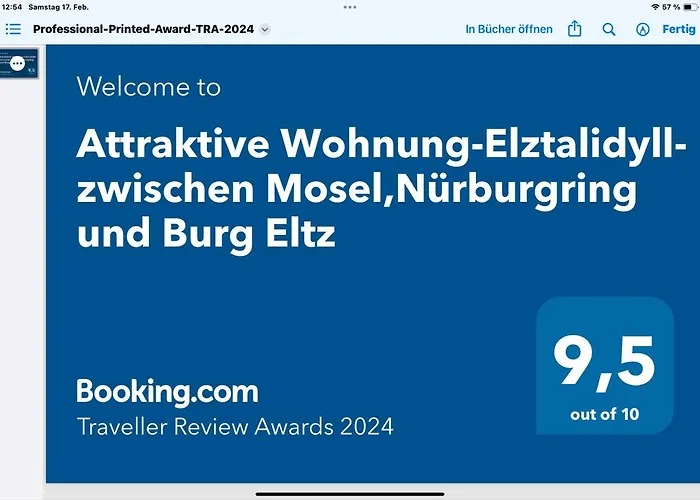Image resolution: width=700 pixels, height=500 pixels.
Task: Tap the date Samstag 17. Feb.
Action: click(x=58, y=7)
